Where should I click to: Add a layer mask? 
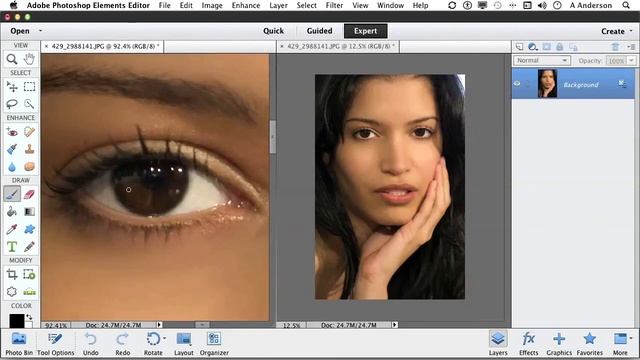[x=547, y=47]
